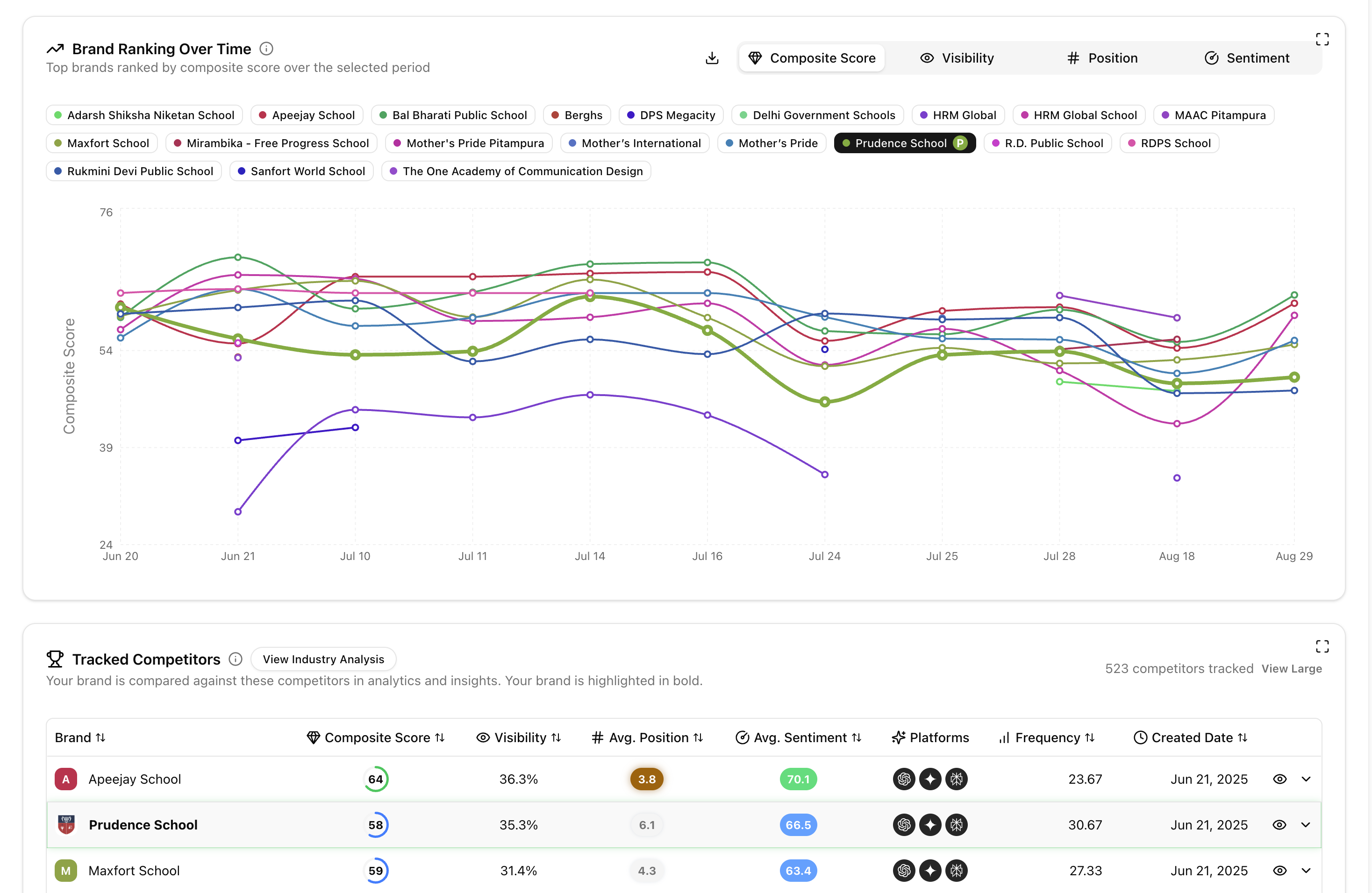
Task: Expand the Maxfort School row chevron
Action: pos(1306,871)
